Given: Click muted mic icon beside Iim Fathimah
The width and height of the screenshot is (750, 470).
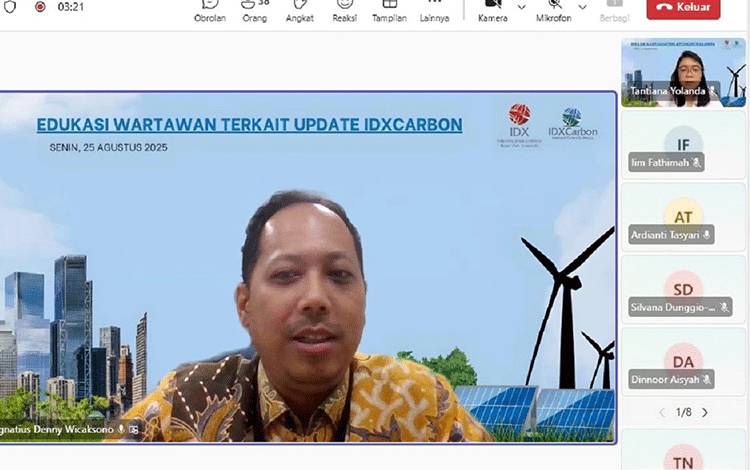Looking at the screenshot, I should point(696,163).
